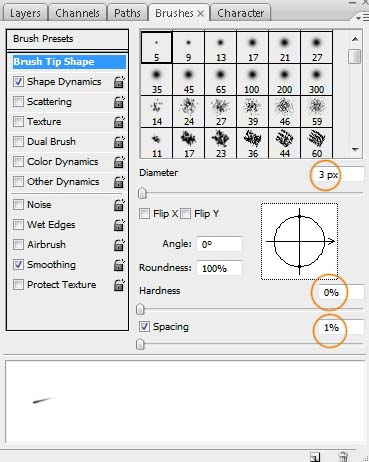
Task: Enable the Texture checkbox
Action: 18,122
